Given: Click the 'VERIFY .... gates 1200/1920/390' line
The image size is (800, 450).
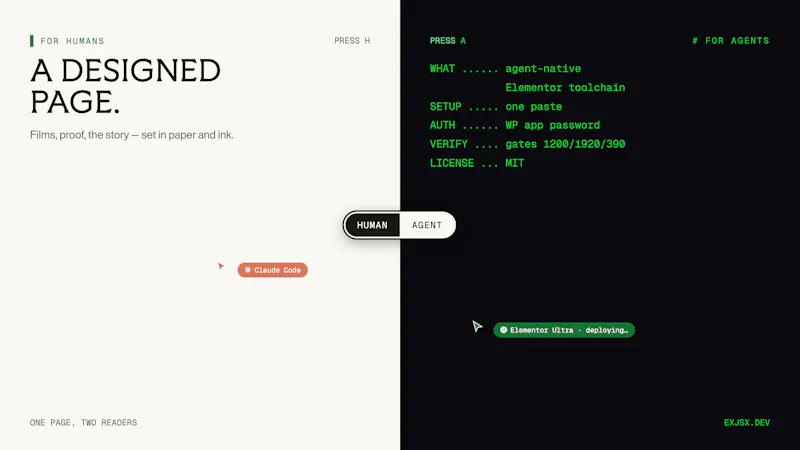Looking at the screenshot, I should point(528,144).
